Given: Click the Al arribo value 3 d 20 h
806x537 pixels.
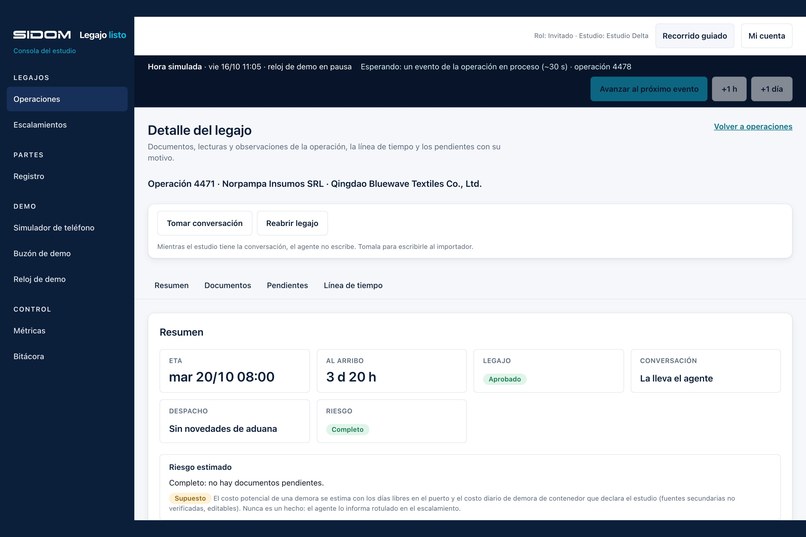Looking at the screenshot, I should (351, 377).
